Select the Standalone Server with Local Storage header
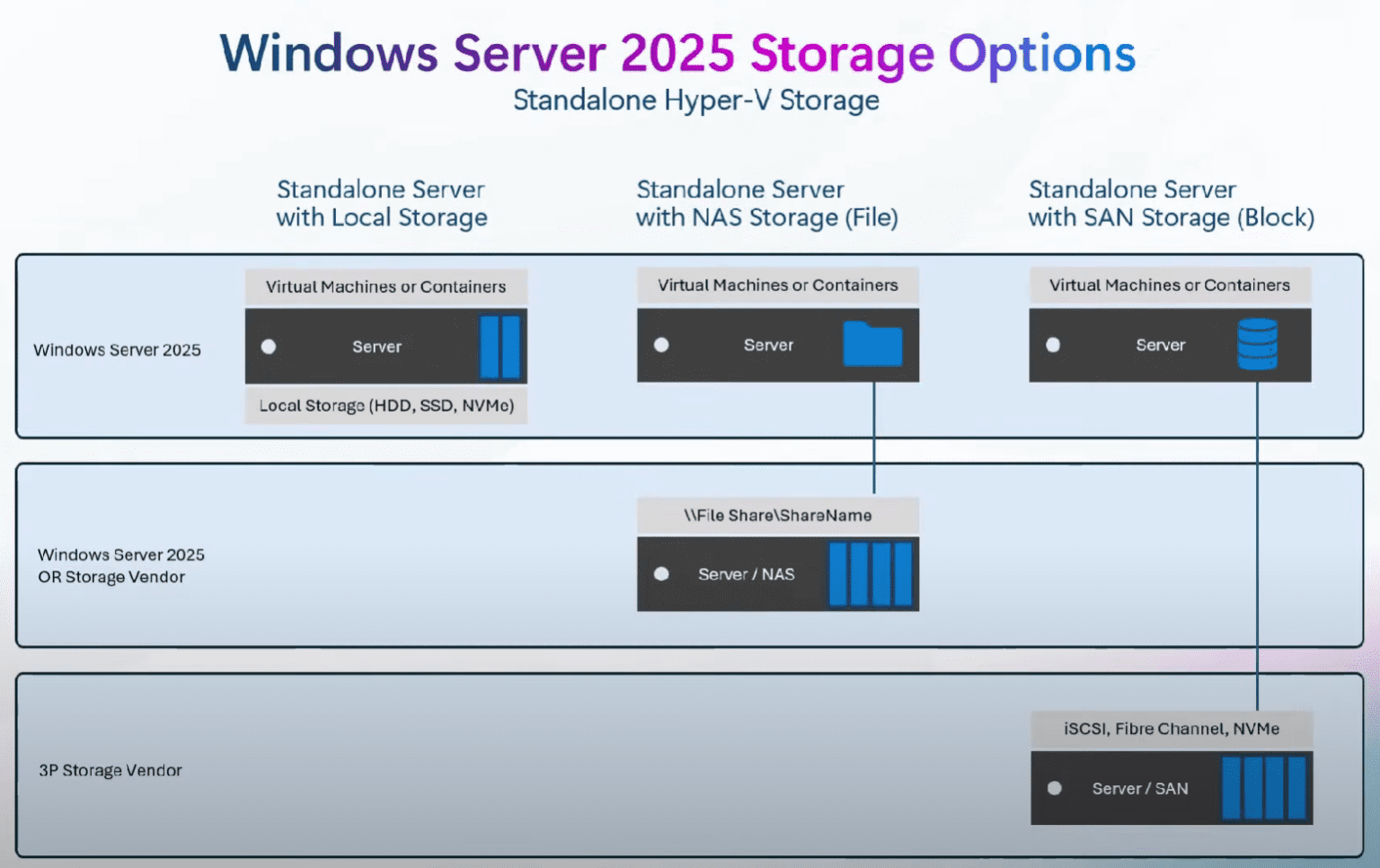The height and width of the screenshot is (868, 1380). coord(381,203)
